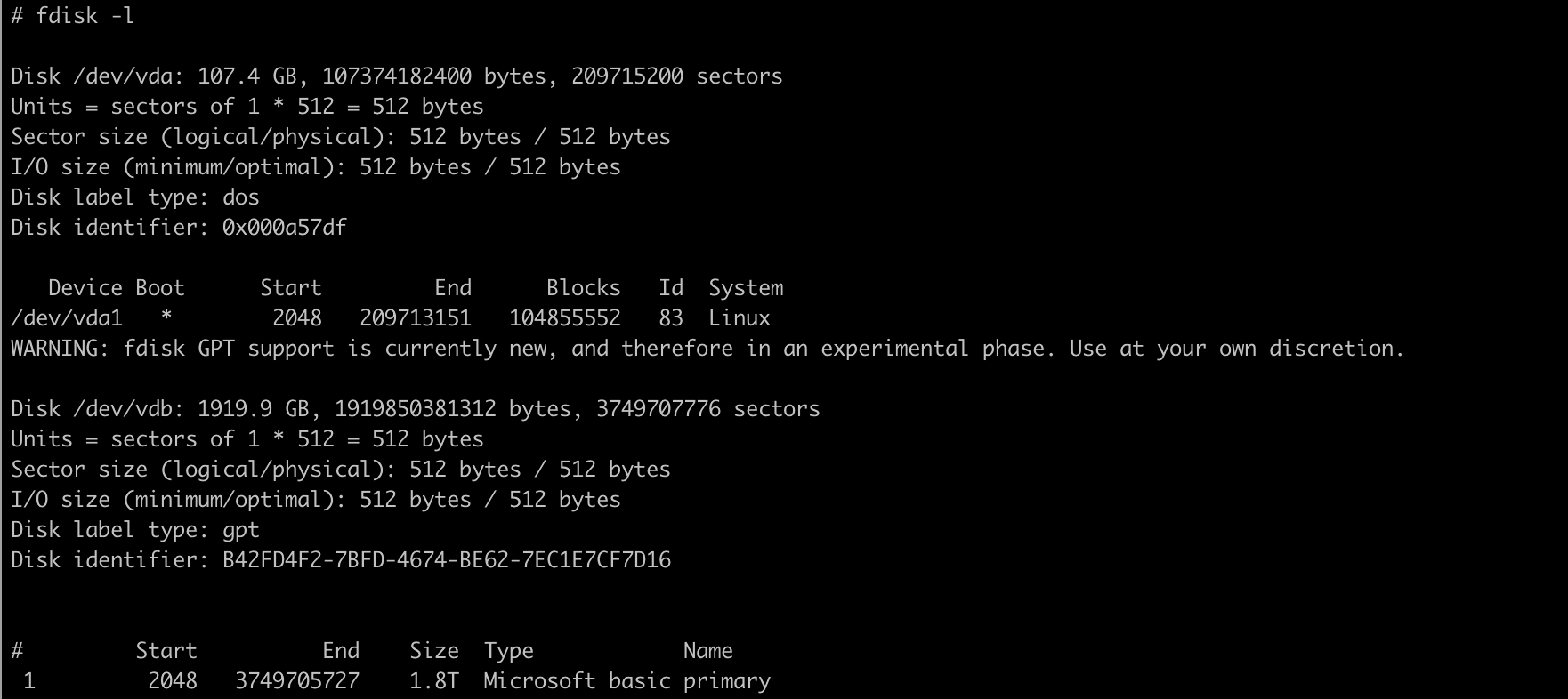Click the /dev/vda disk size line

(x=396, y=76)
